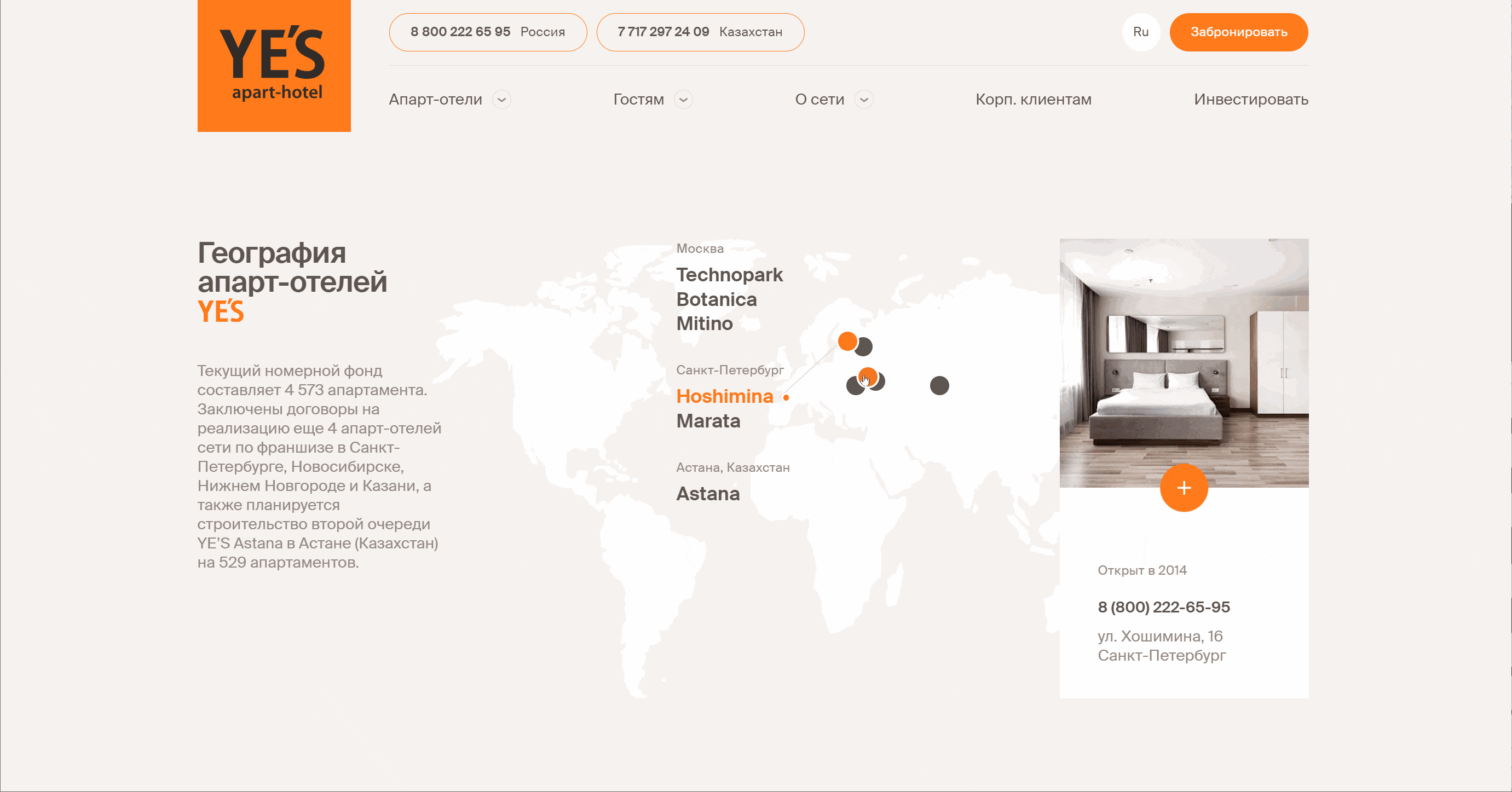Go to Инвестировать page
1512x792 pixels.
point(1251,100)
